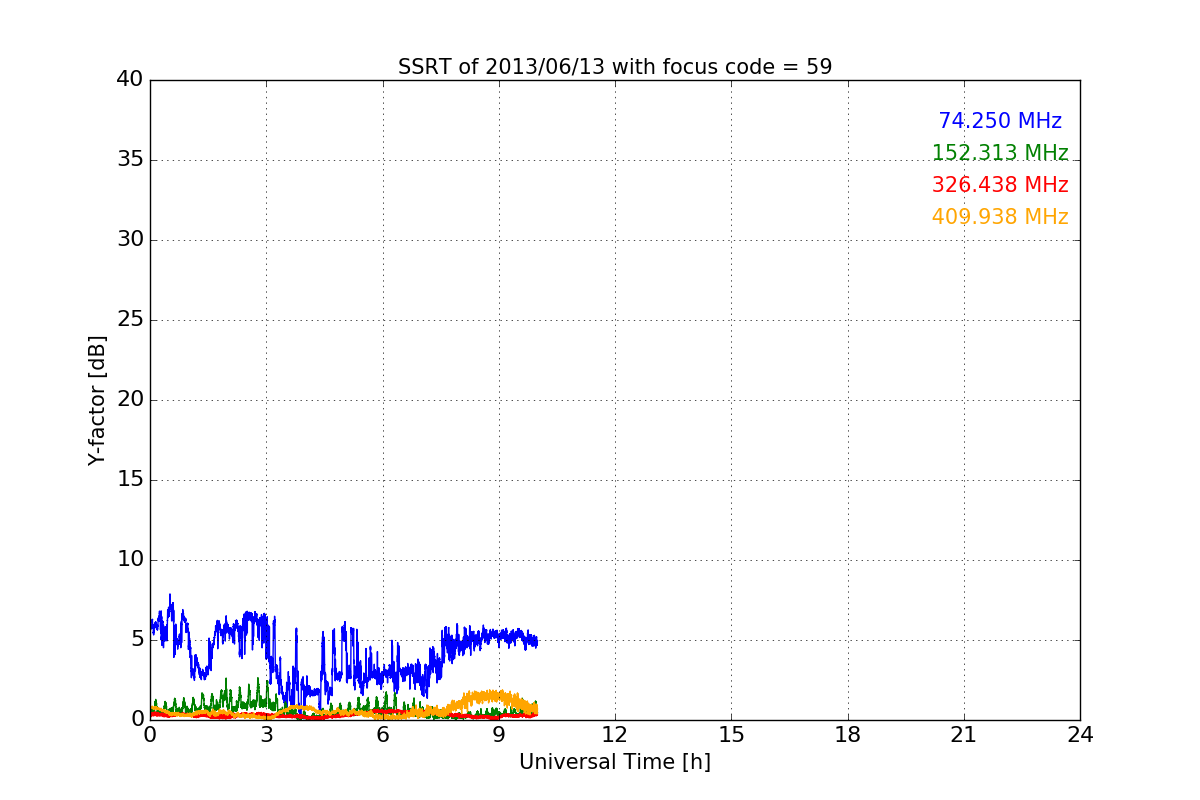The width and height of the screenshot is (1200, 800).
Task: Select the plot title 'SSRT of 2013/06/13 with focus code = 59'
Action: pyautogui.click(x=615, y=67)
